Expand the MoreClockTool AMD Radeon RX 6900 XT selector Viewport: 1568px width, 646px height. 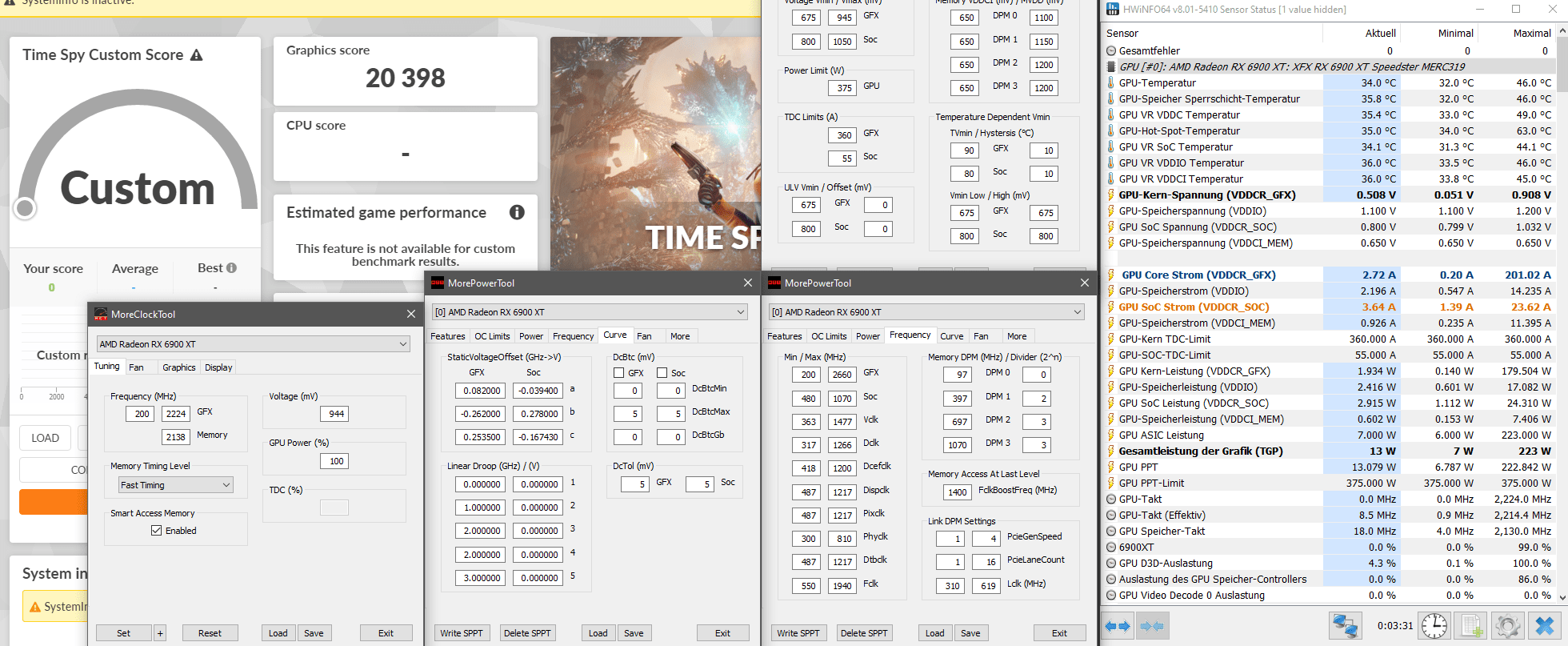(x=253, y=344)
